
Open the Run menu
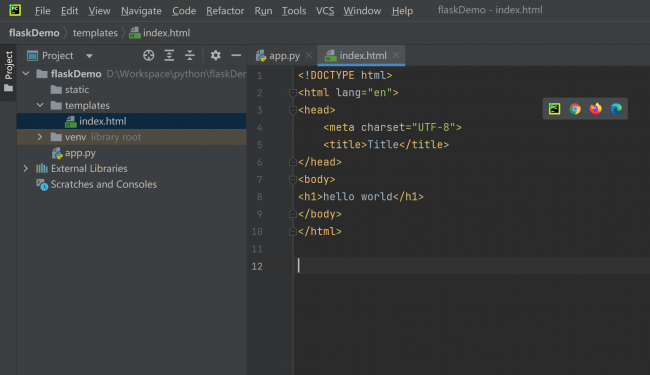263,11
